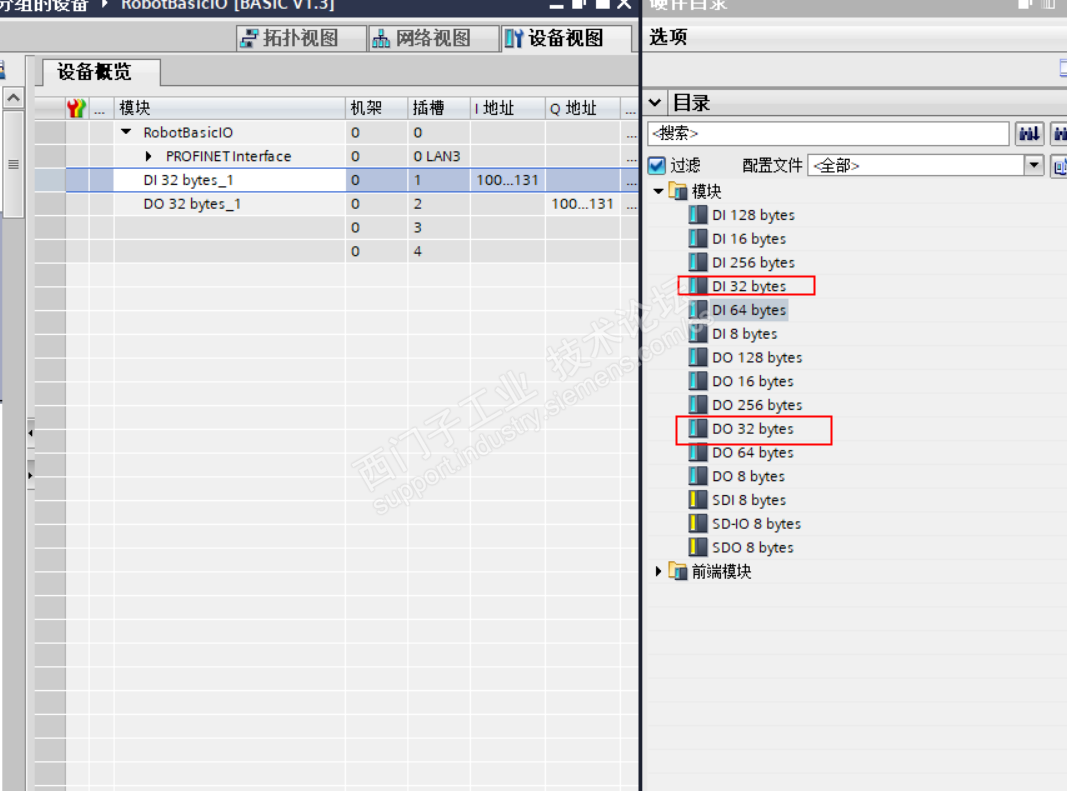Expand the PROFINET Interface row
The width and height of the screenshot is (1067, 791).
pyautogui.click(x=148, y=157)
